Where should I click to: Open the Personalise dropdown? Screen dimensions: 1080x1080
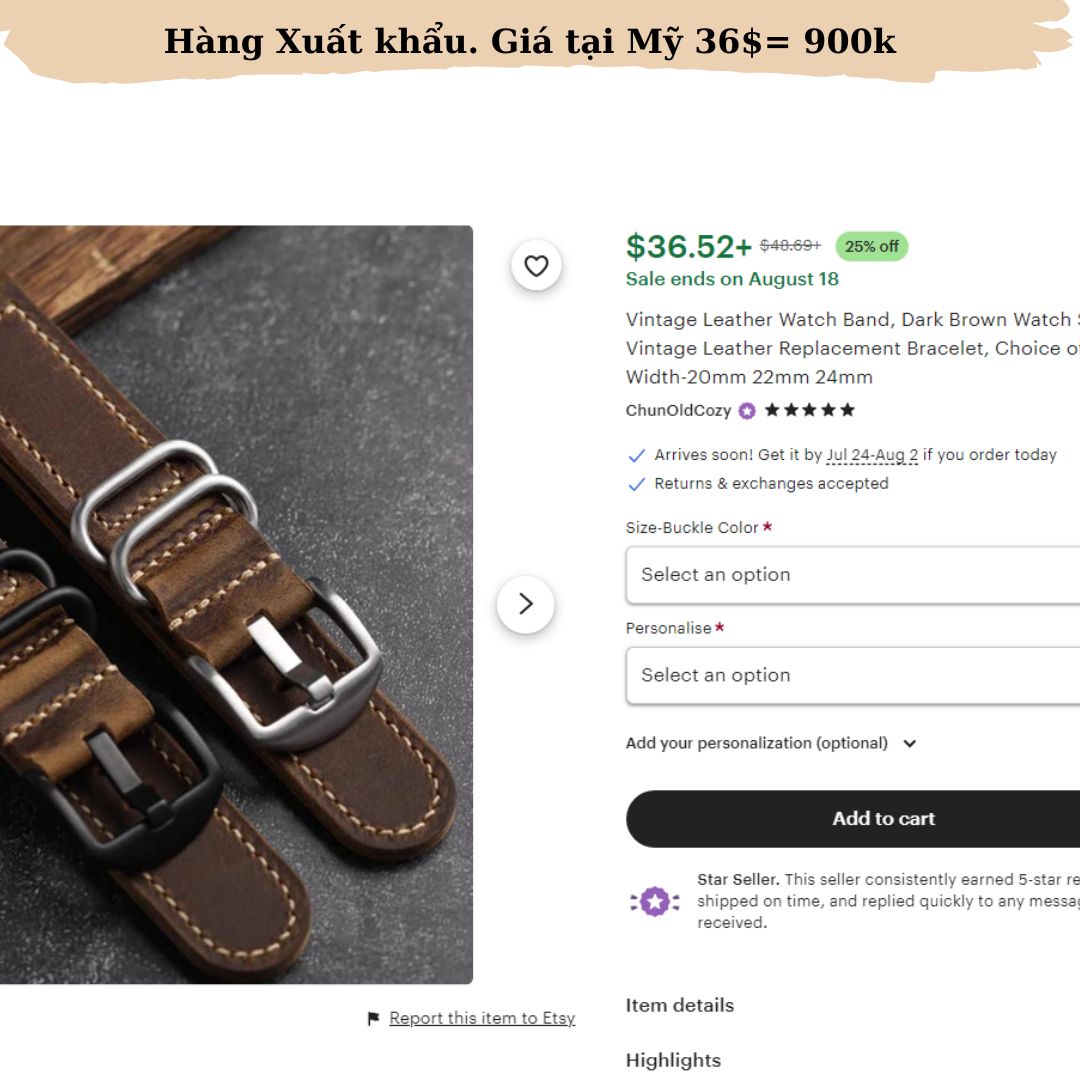coord(853,676)
